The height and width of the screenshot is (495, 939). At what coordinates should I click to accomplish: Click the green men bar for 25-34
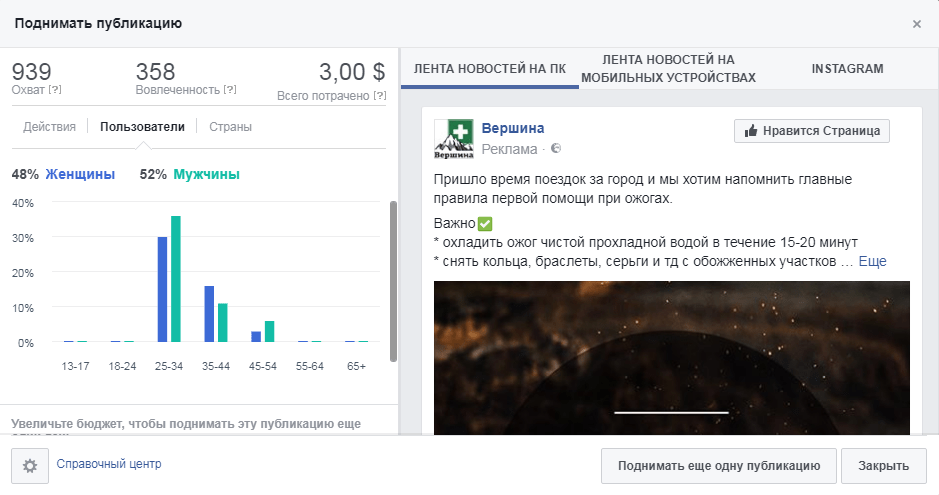pyautogui.click(x=175, y=279)
